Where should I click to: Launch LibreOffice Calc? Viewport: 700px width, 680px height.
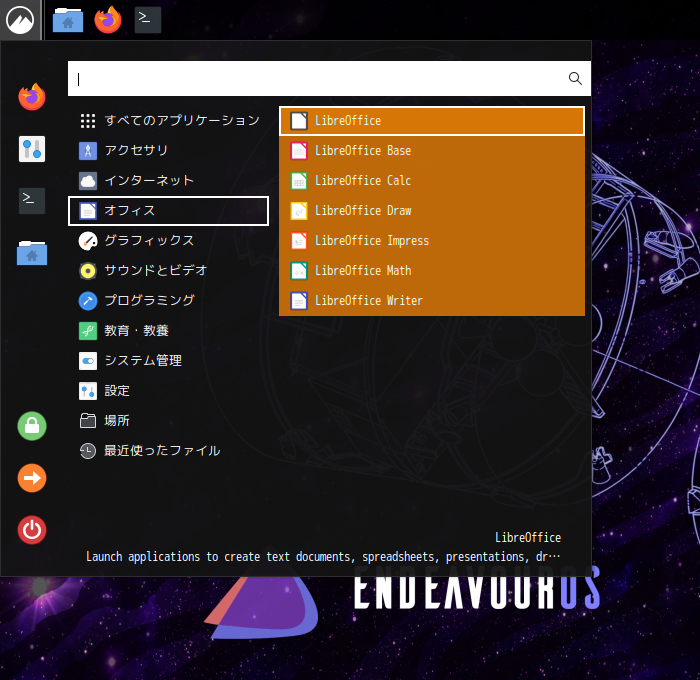(x=432, y=180)
